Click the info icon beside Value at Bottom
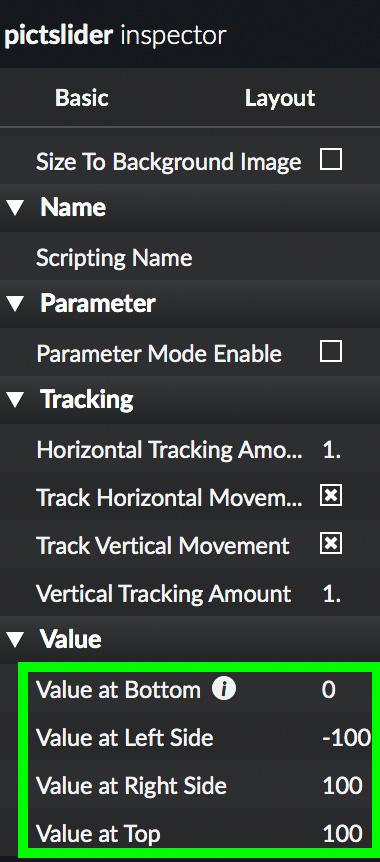This screenshot has height=862, width=380. 224,689
